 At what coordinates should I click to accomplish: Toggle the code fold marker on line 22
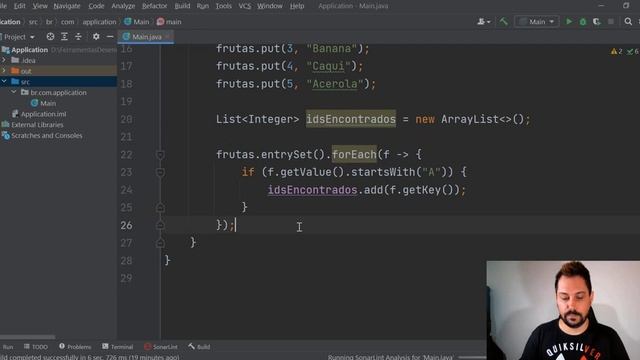(x=160, y=155)
